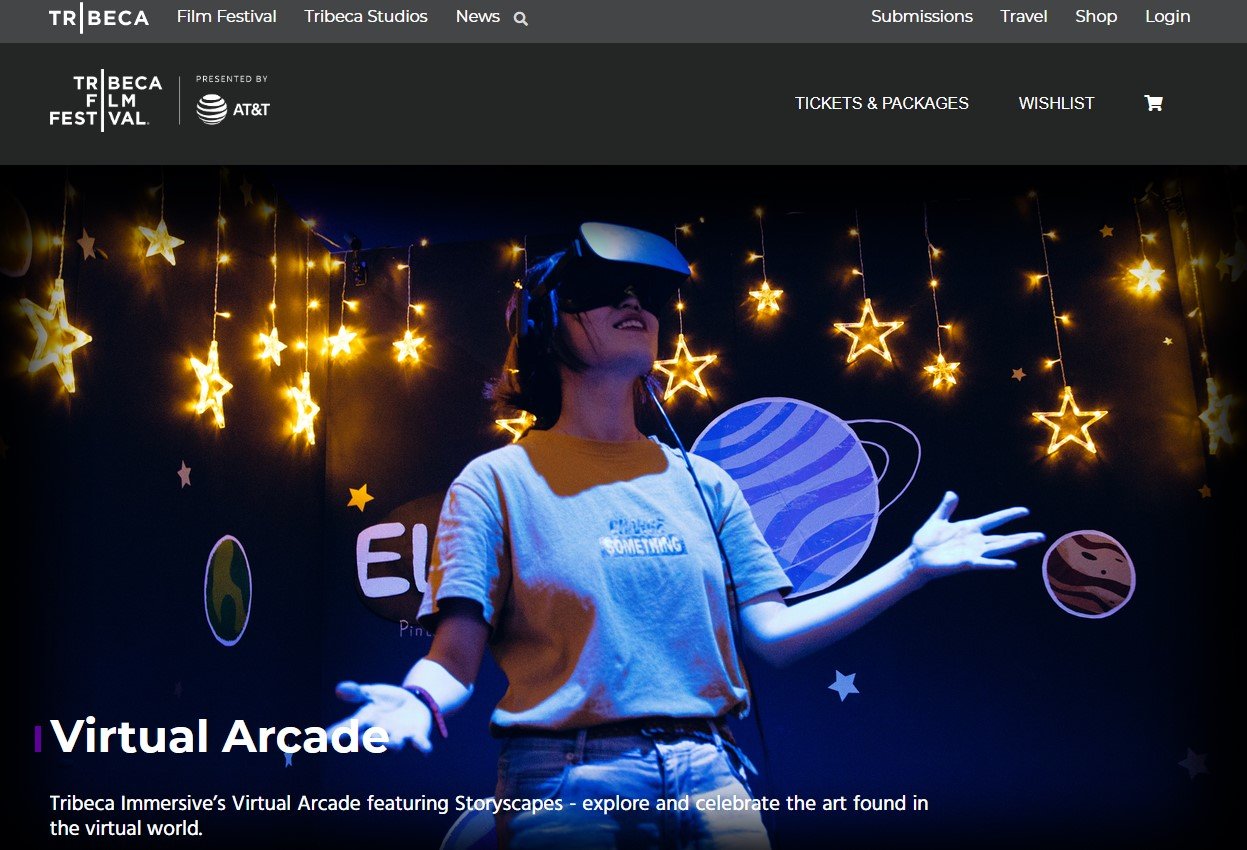This screenshot has width=1247, height=850.
Task: Click the Virtual Arcade heading
Action: point(220,737)
